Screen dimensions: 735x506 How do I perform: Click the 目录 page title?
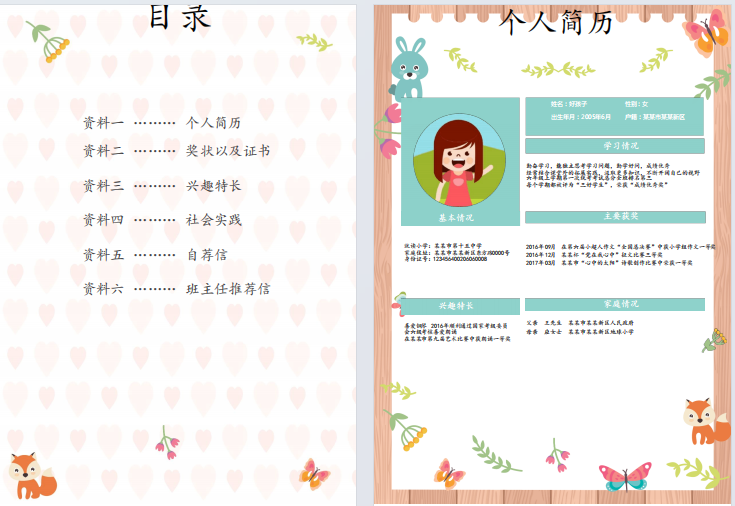(x=180, y=17)
